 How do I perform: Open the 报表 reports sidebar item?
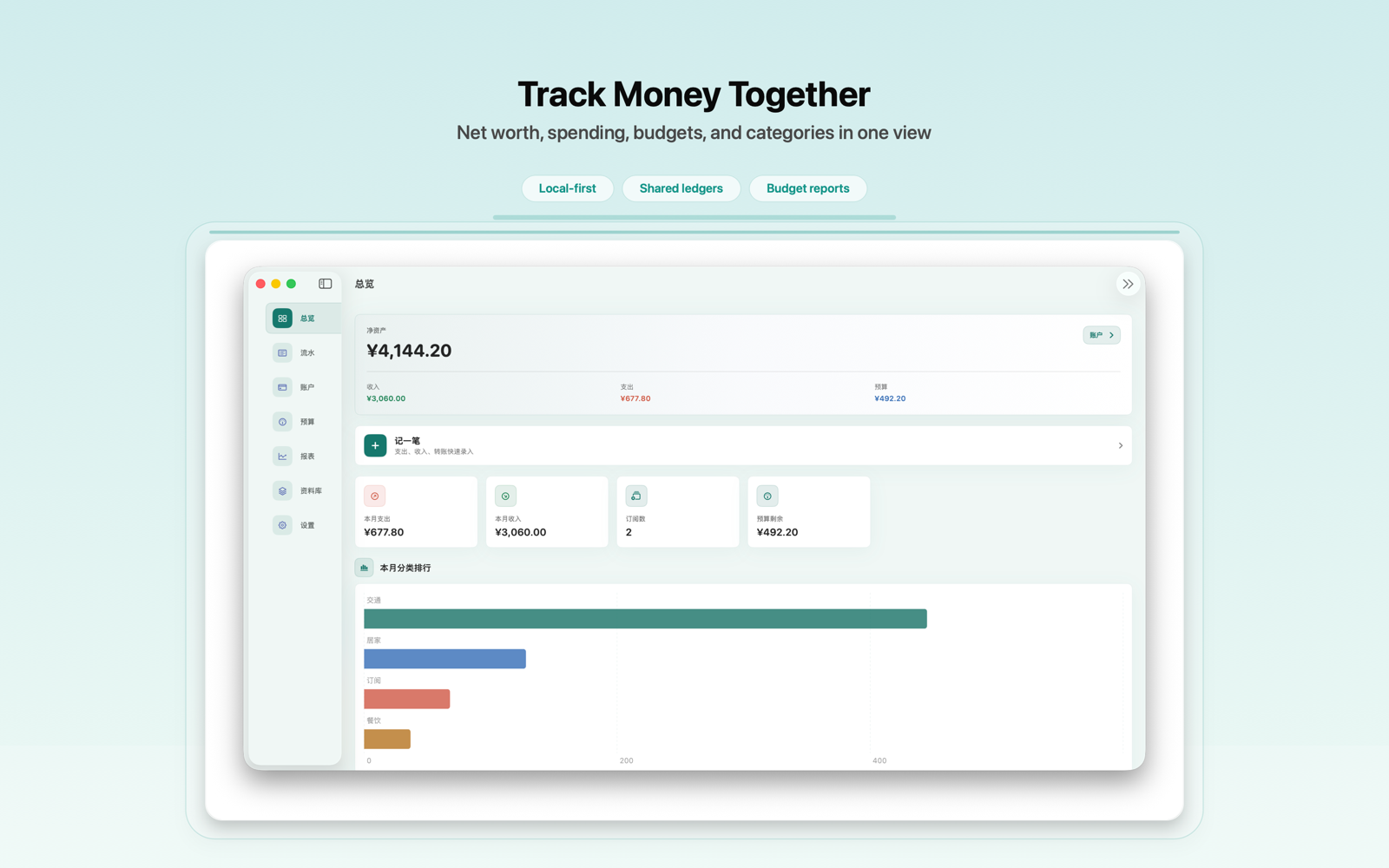(x=303, y=456)
